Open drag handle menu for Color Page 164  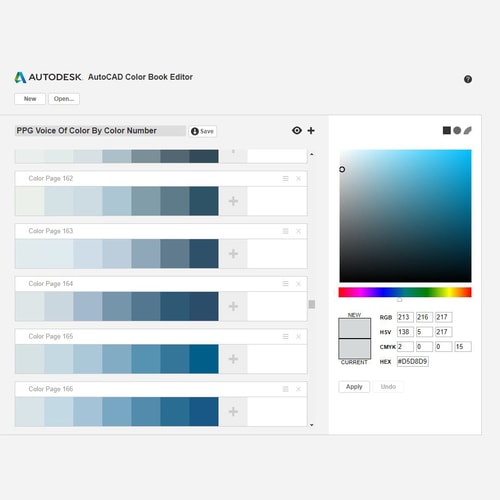click(285, 284)
